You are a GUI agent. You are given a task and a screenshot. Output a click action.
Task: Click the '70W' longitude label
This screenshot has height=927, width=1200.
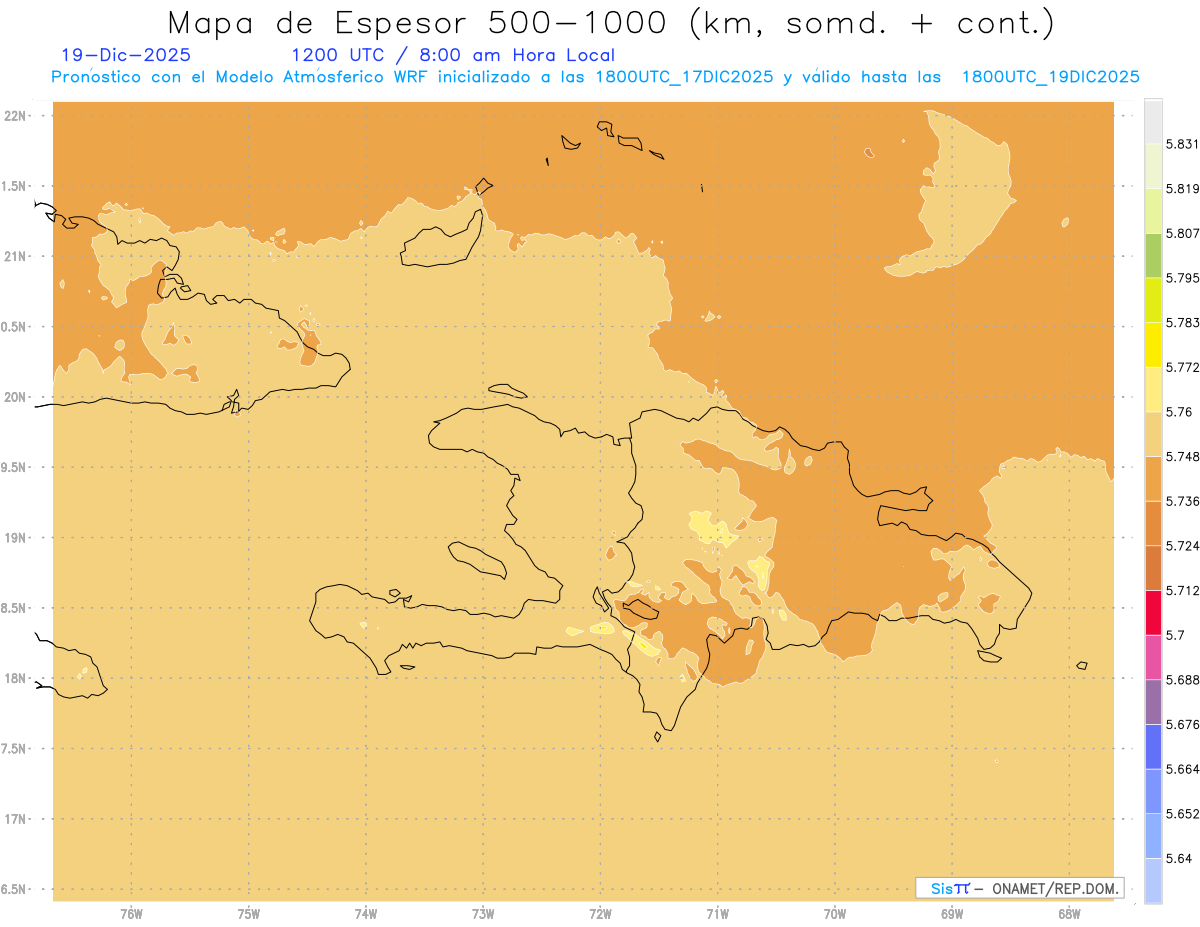click(x=835, y=914)
